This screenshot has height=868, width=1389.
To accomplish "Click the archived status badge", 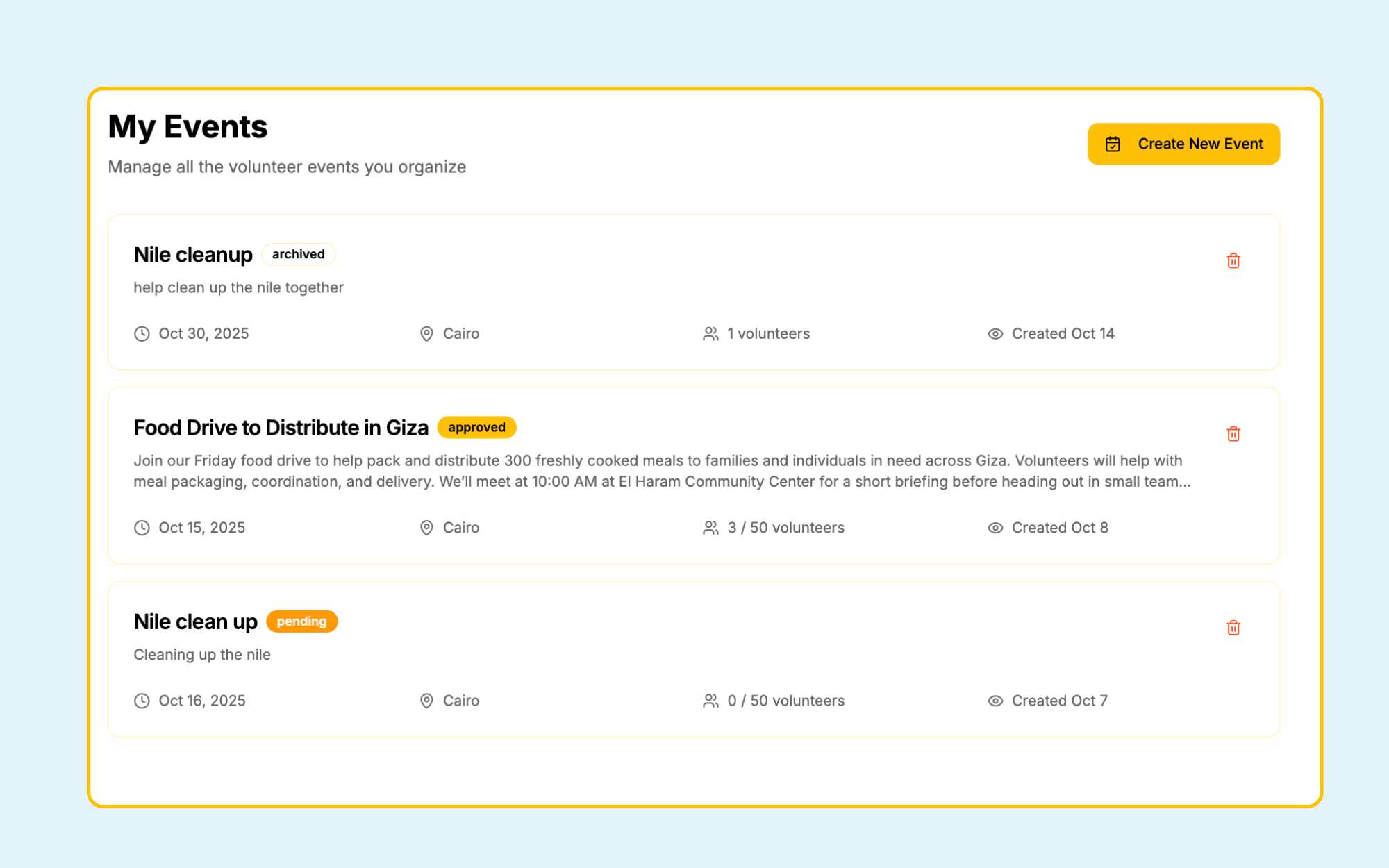I will click(x=298, y=254).
